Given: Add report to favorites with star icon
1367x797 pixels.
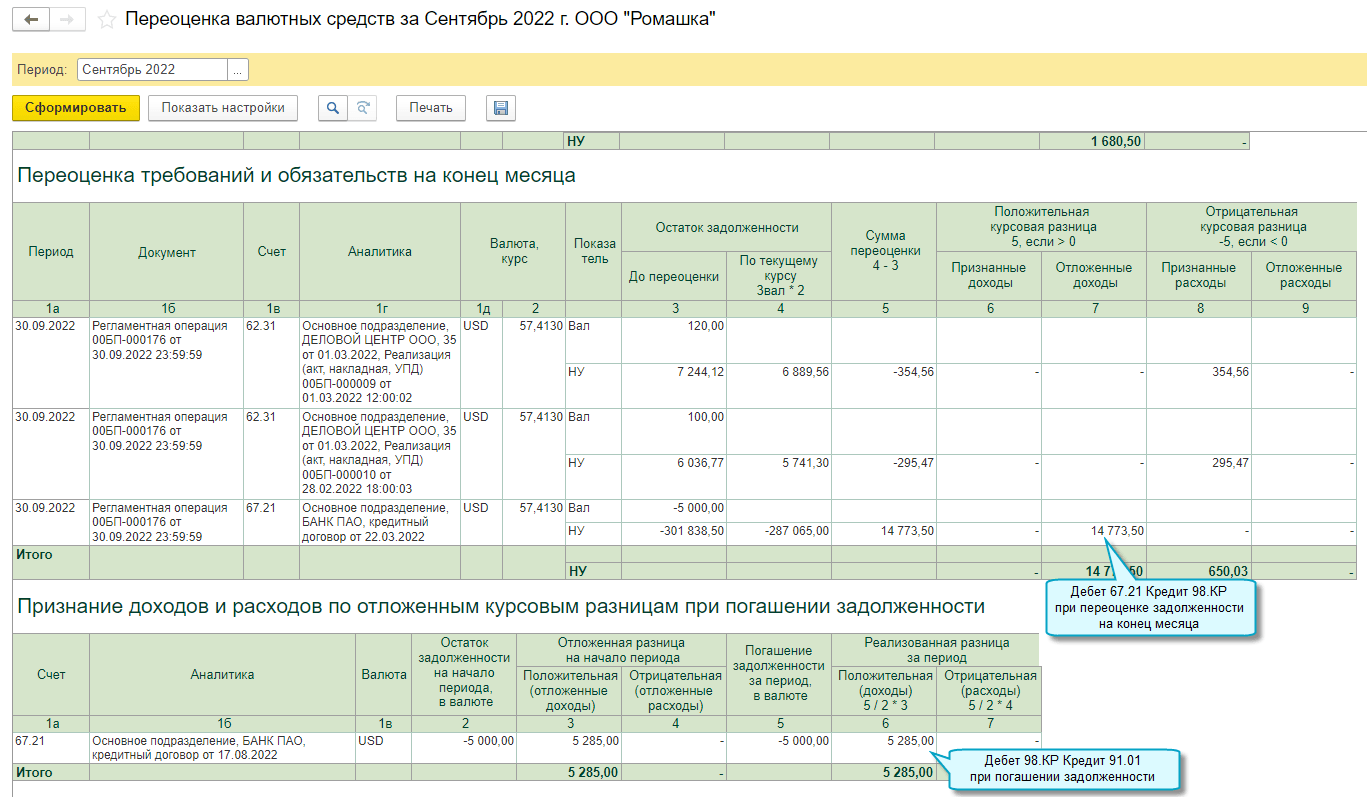Looking at the screenshot, I should coord(107,21).
